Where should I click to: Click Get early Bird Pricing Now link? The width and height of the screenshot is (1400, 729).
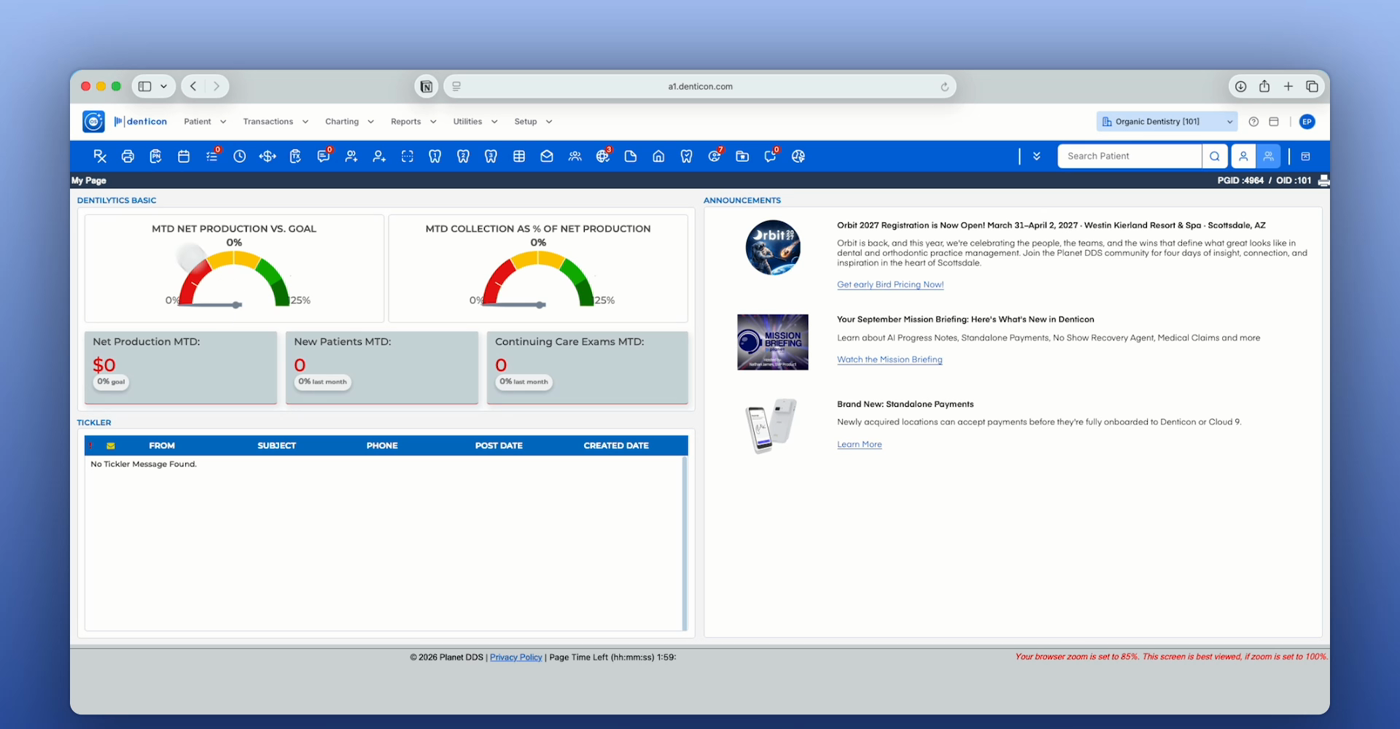[x=890, y=284]
